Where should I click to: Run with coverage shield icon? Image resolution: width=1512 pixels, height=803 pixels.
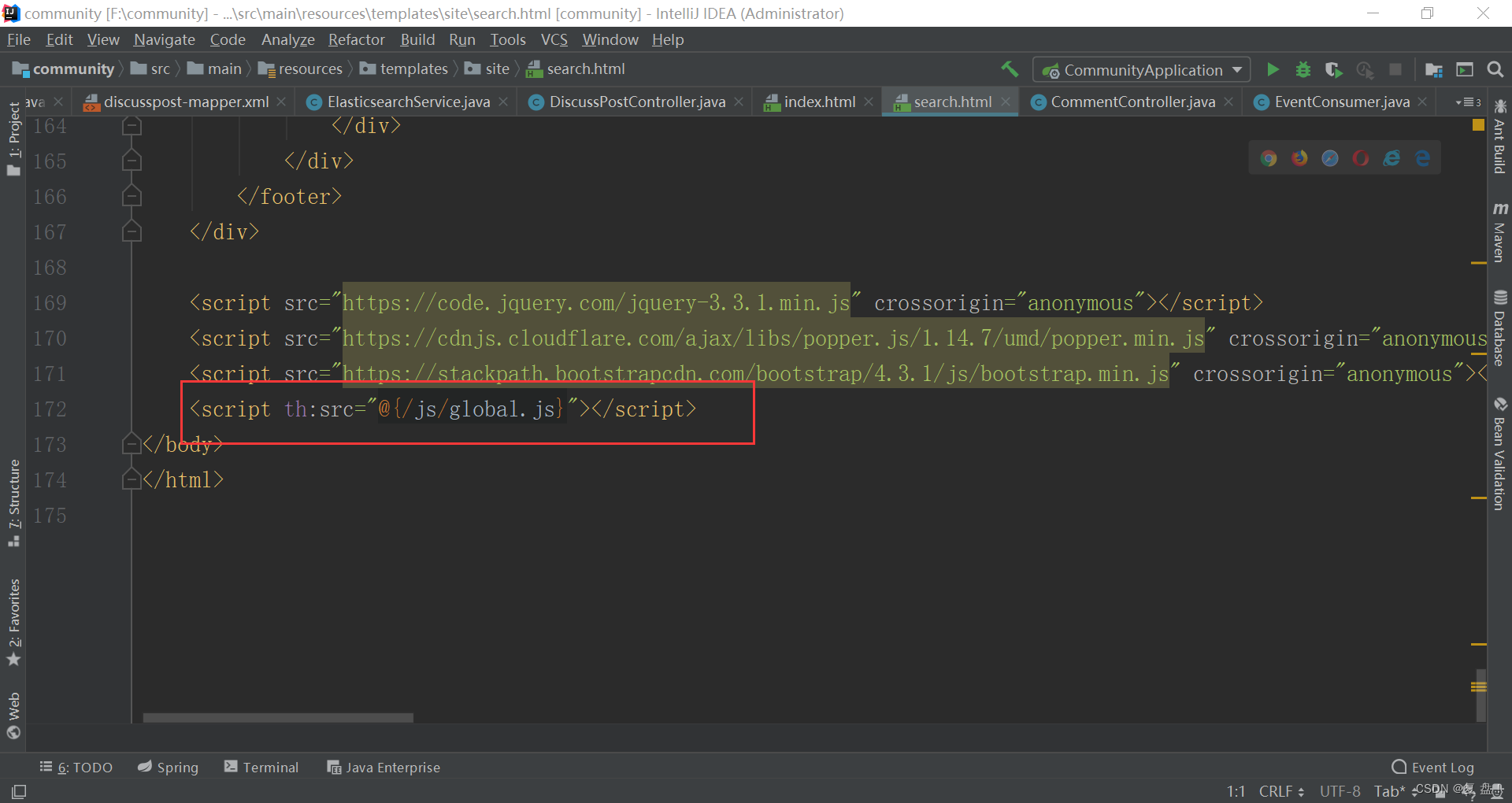tap(1333, 69)
